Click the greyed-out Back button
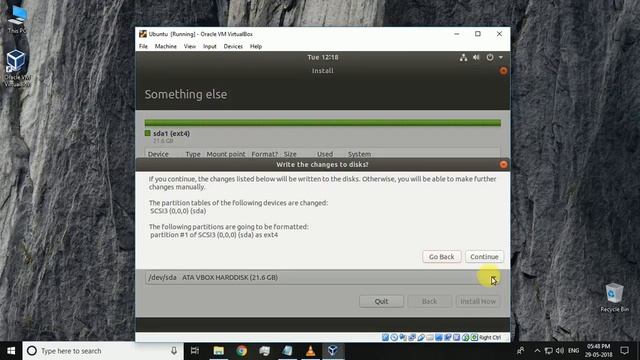The image size is (640, 360). (x=429, y=301)
